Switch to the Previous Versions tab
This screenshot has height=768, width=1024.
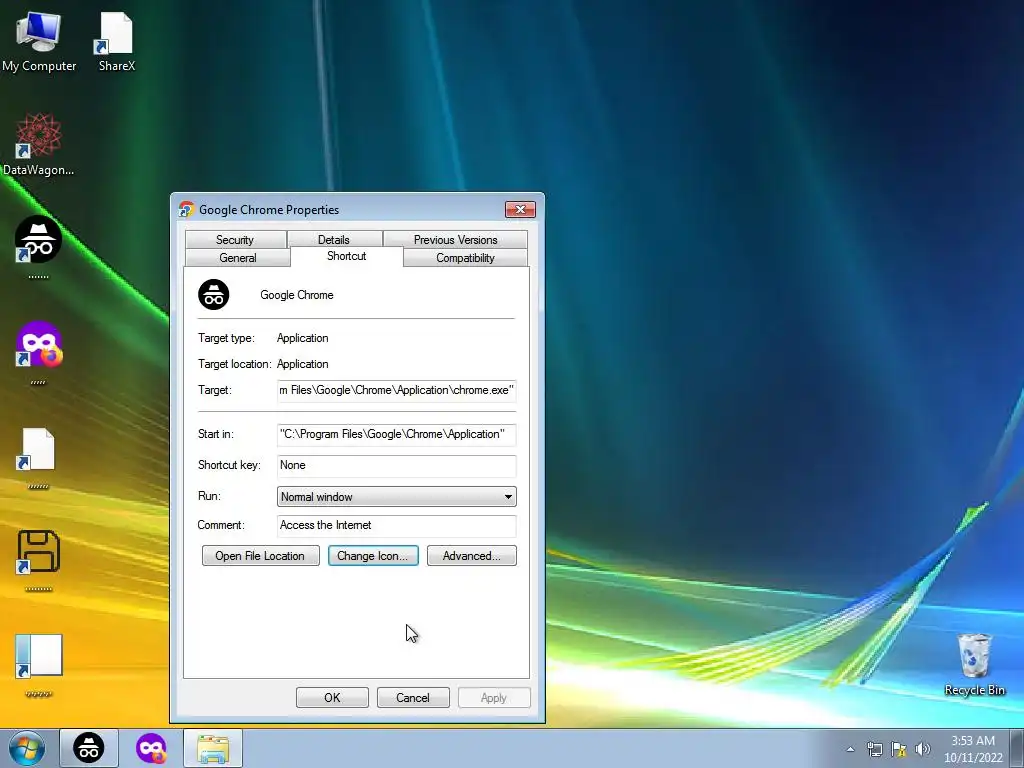point(455,240)
